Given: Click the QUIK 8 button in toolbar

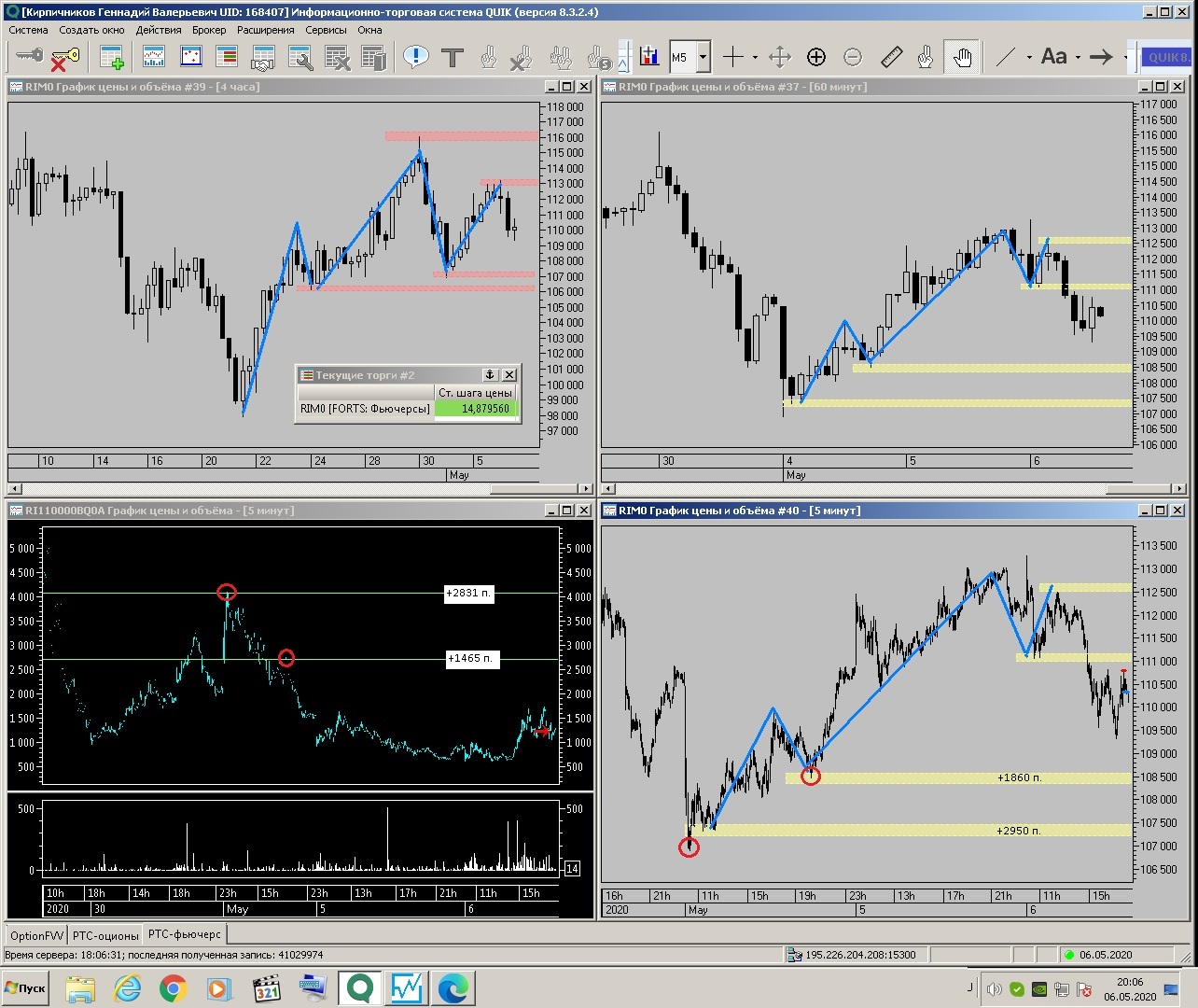Looking at the screenshot, I should coord(1167,58).
